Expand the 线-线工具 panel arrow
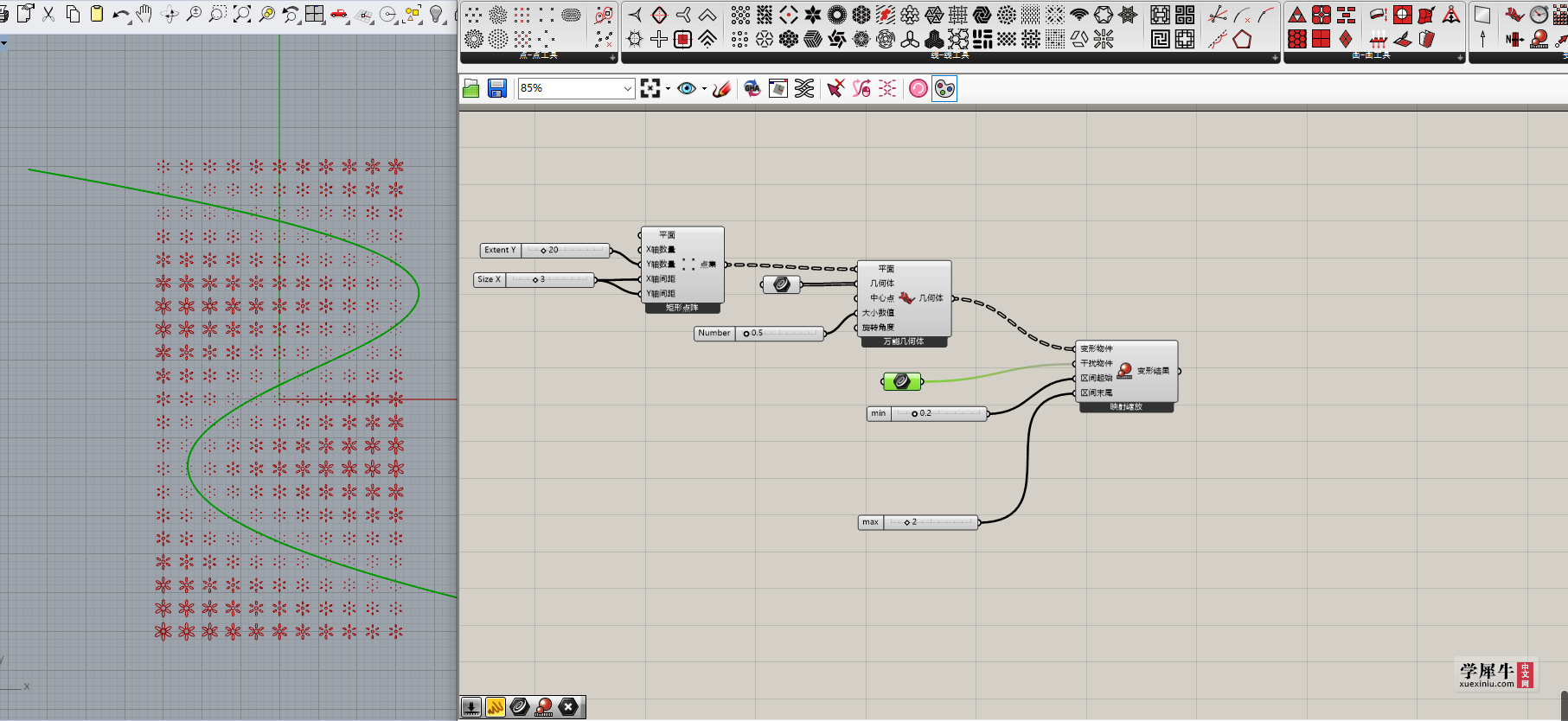Viewport: 1568px width, 721px height. click(x=1275, y=58)
